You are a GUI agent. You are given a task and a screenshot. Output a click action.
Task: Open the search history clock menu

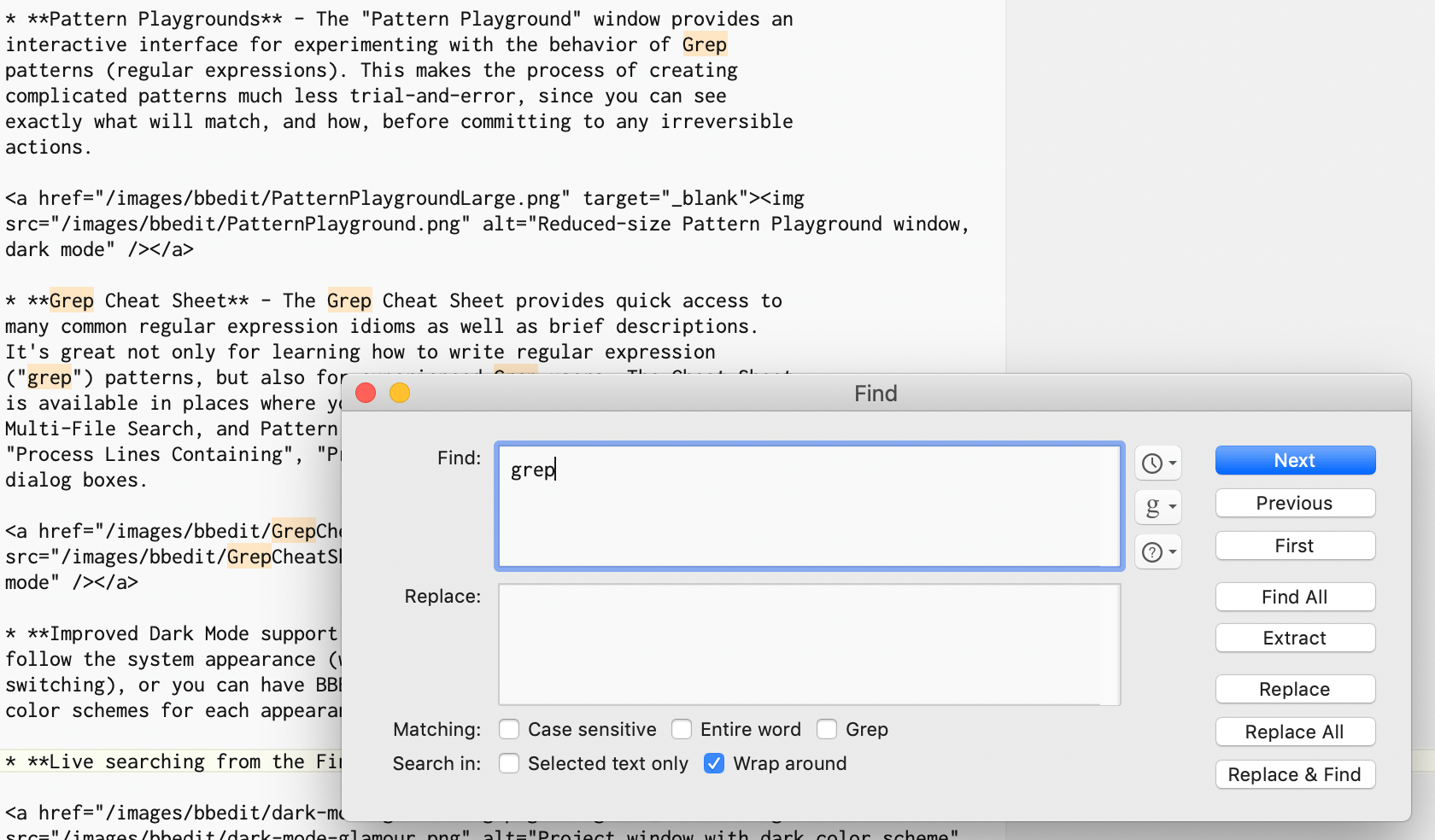[1157, 464]
